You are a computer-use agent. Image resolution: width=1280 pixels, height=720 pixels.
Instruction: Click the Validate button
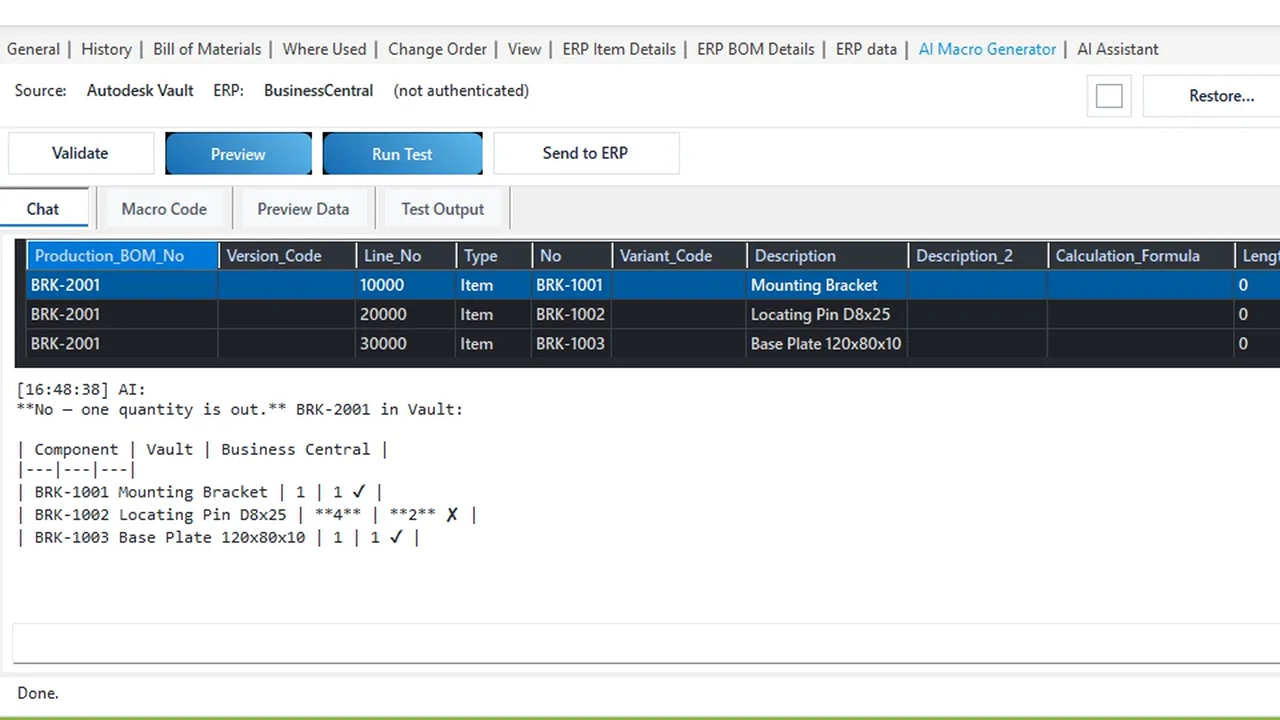80,153
